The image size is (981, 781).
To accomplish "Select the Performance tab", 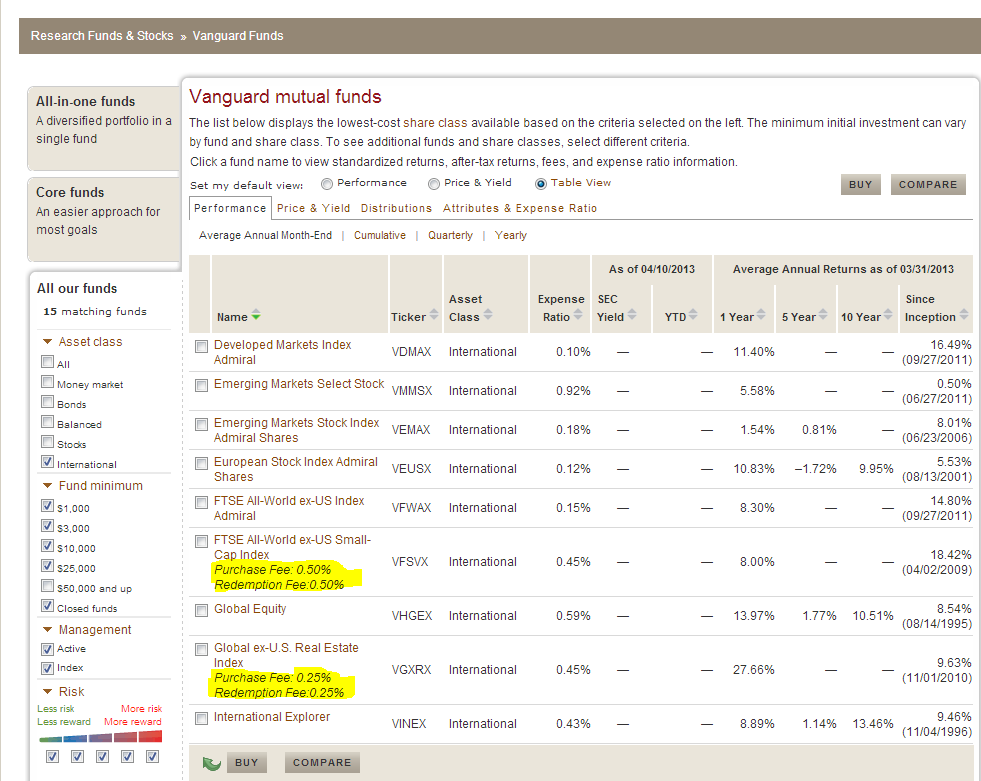I will [230, 208].
